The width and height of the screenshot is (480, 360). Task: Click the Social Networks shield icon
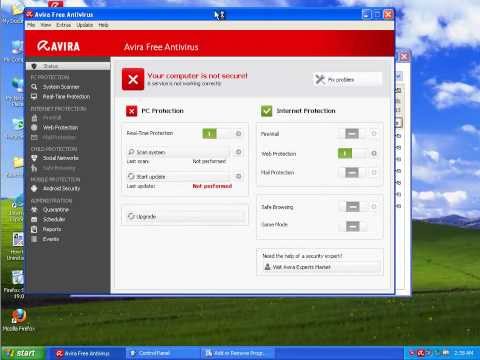tap(34, 158)
